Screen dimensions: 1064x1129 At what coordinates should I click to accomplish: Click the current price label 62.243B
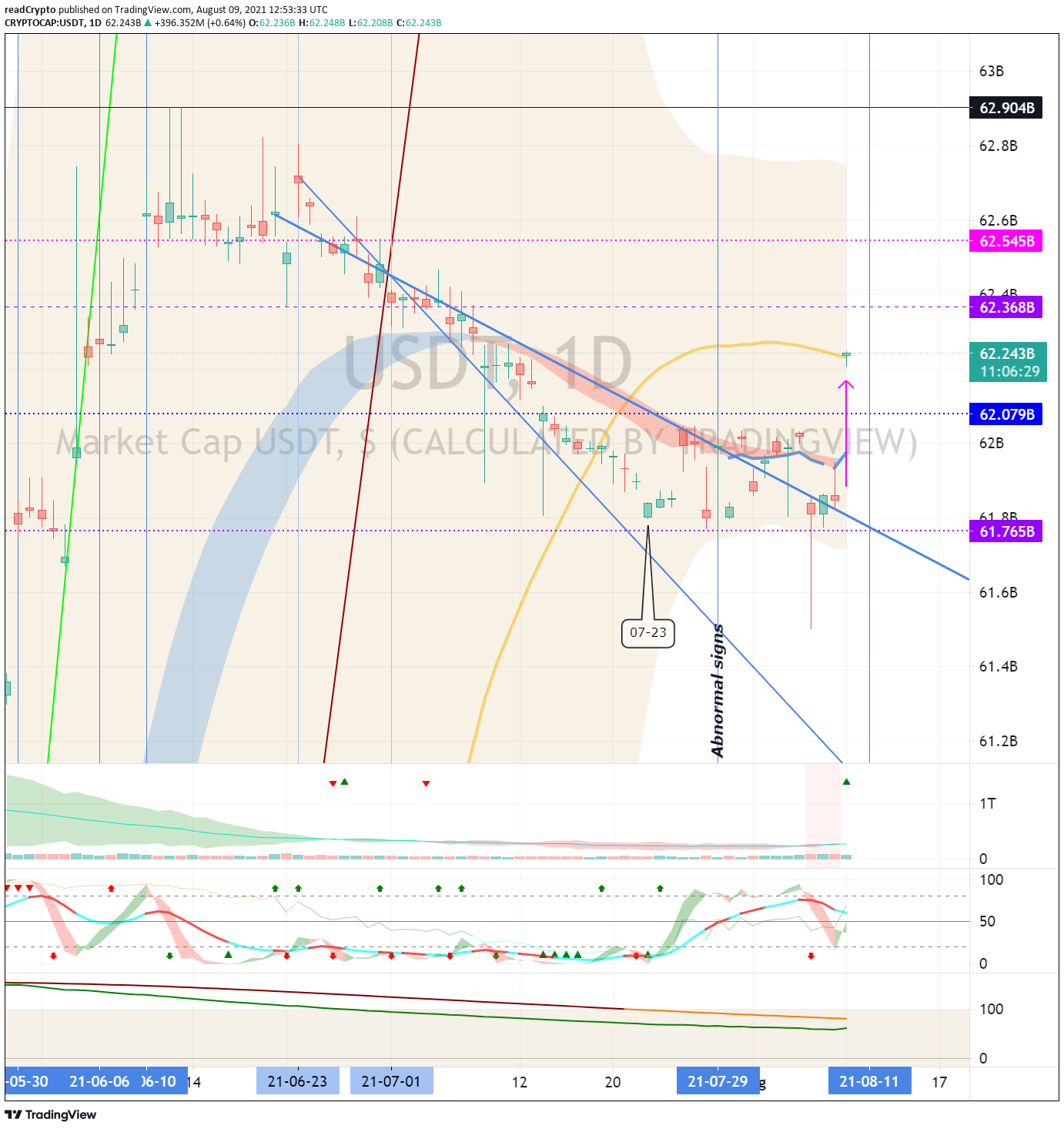[x=1007, y=353]
